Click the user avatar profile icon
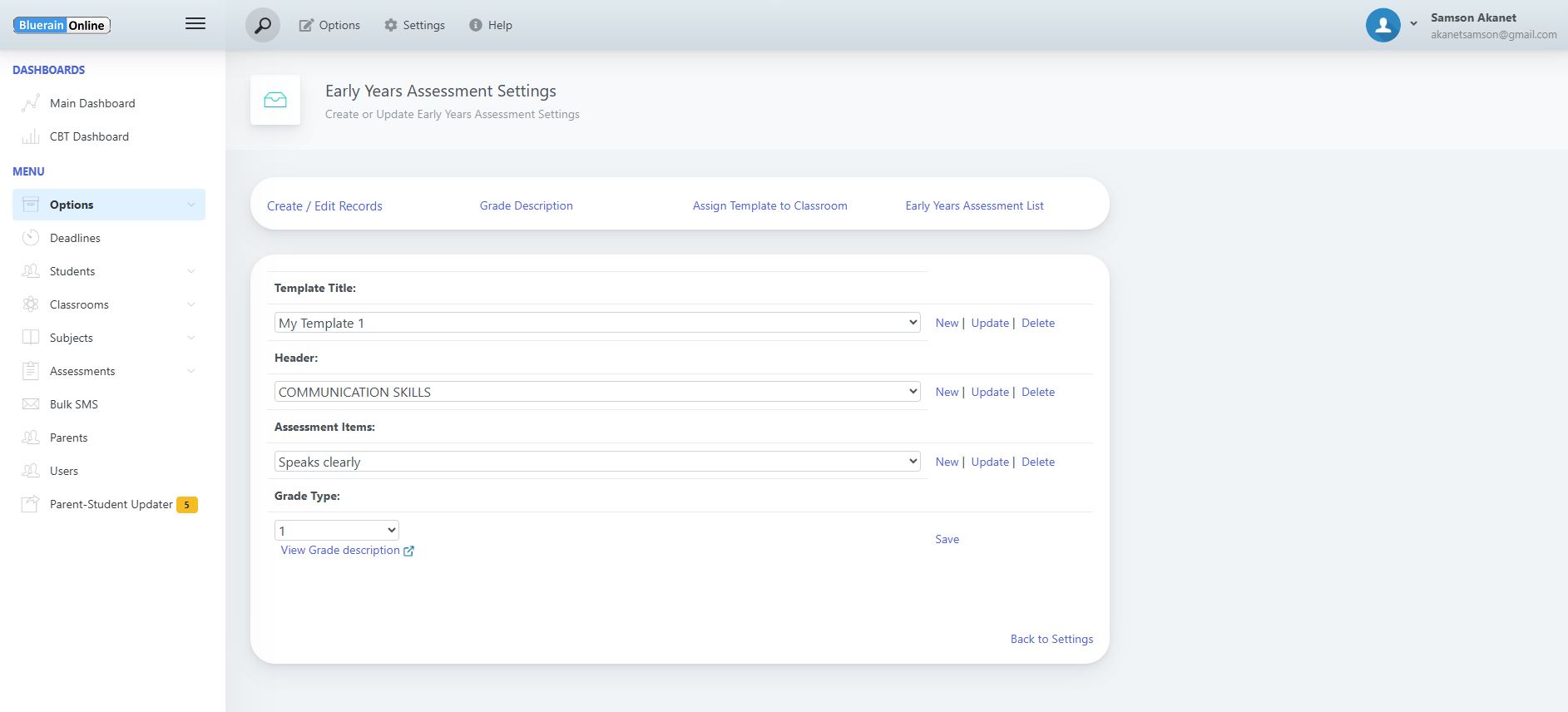This screenshot has height=712, width=1568. tap(1383, 25)
